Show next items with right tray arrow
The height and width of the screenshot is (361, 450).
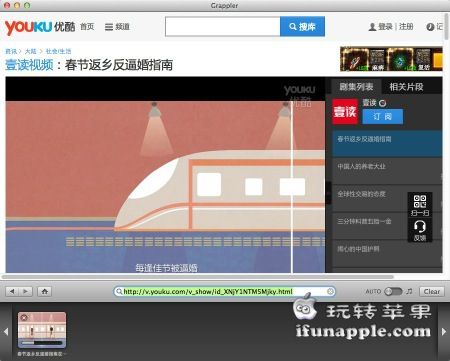[x=444, y=332]
